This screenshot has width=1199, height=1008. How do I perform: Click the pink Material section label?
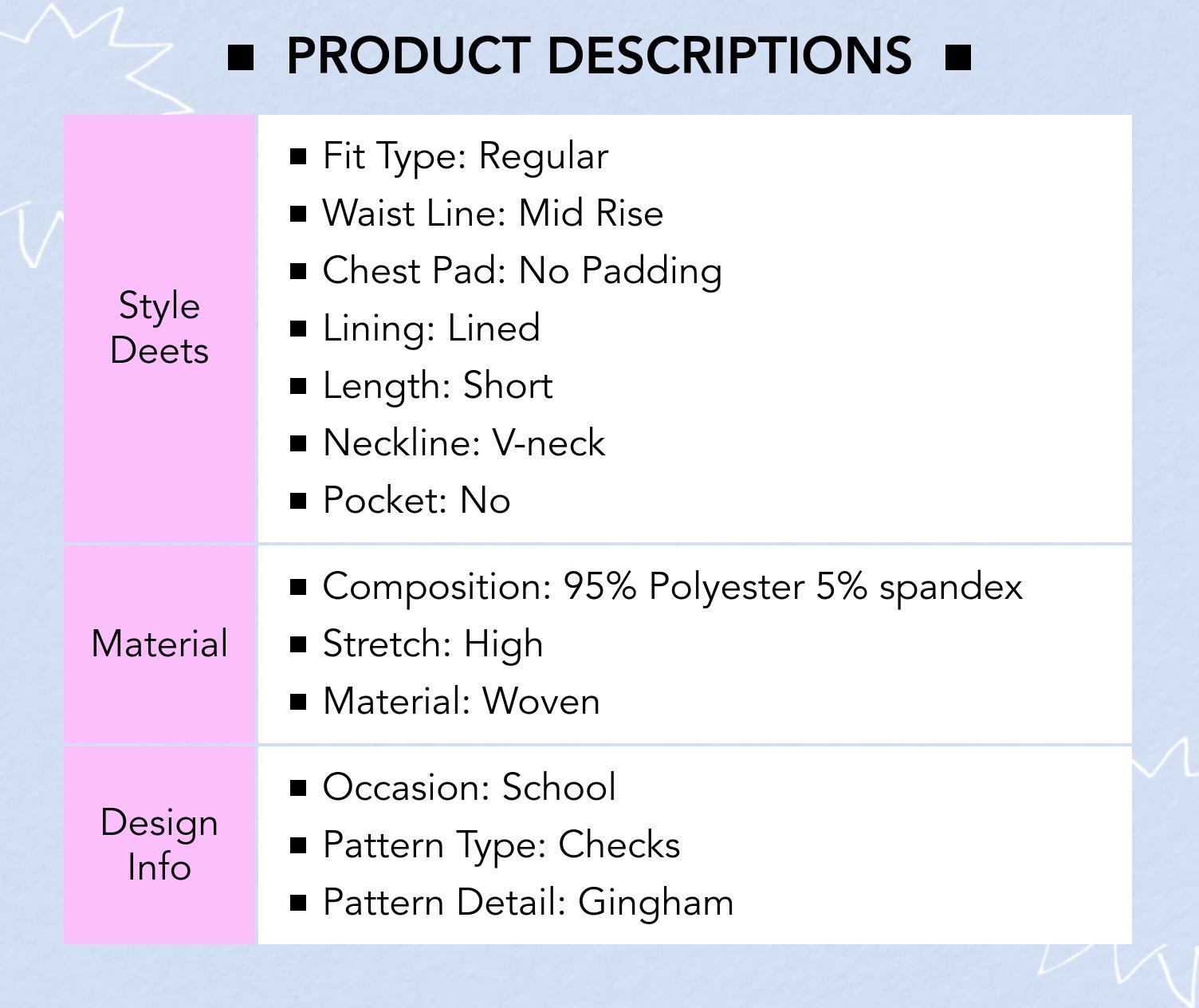pyautogui.click(x=159, y=644)
